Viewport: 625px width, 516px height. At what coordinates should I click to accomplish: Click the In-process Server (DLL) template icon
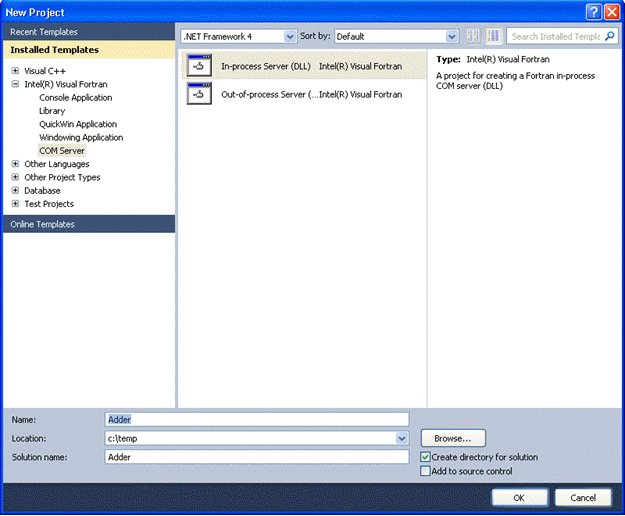point(199,66)
